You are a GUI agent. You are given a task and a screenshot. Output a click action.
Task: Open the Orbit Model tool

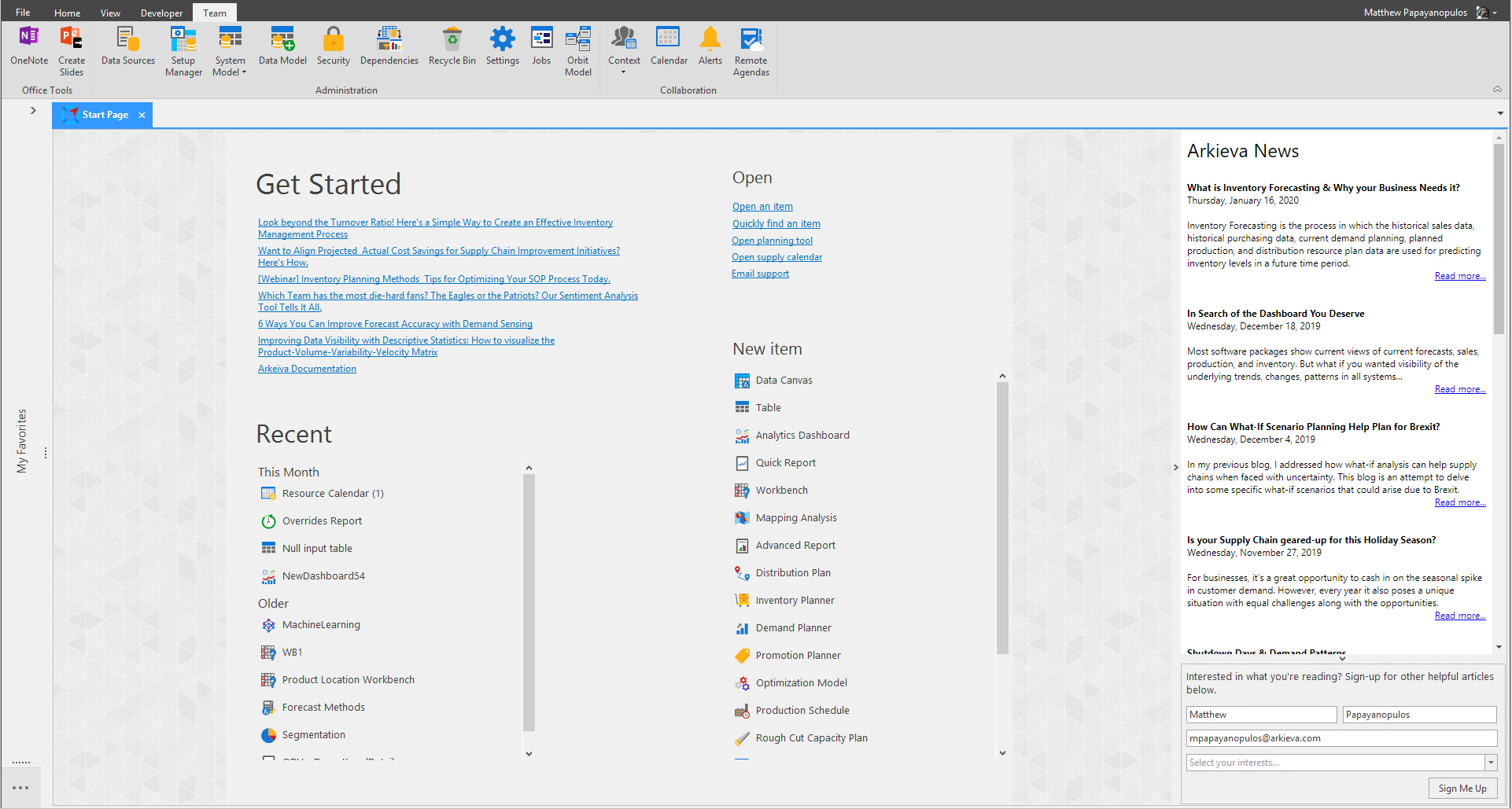coord(578,52)
